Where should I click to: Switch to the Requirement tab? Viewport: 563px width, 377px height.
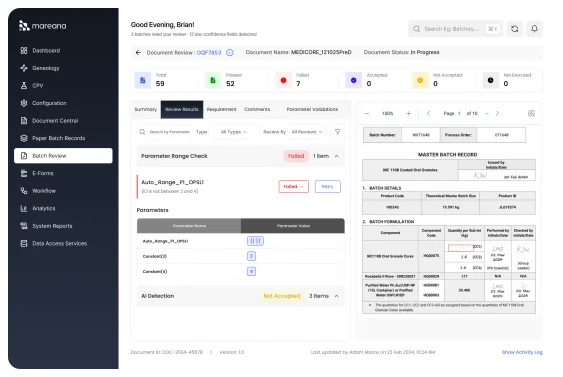point(222,109)
